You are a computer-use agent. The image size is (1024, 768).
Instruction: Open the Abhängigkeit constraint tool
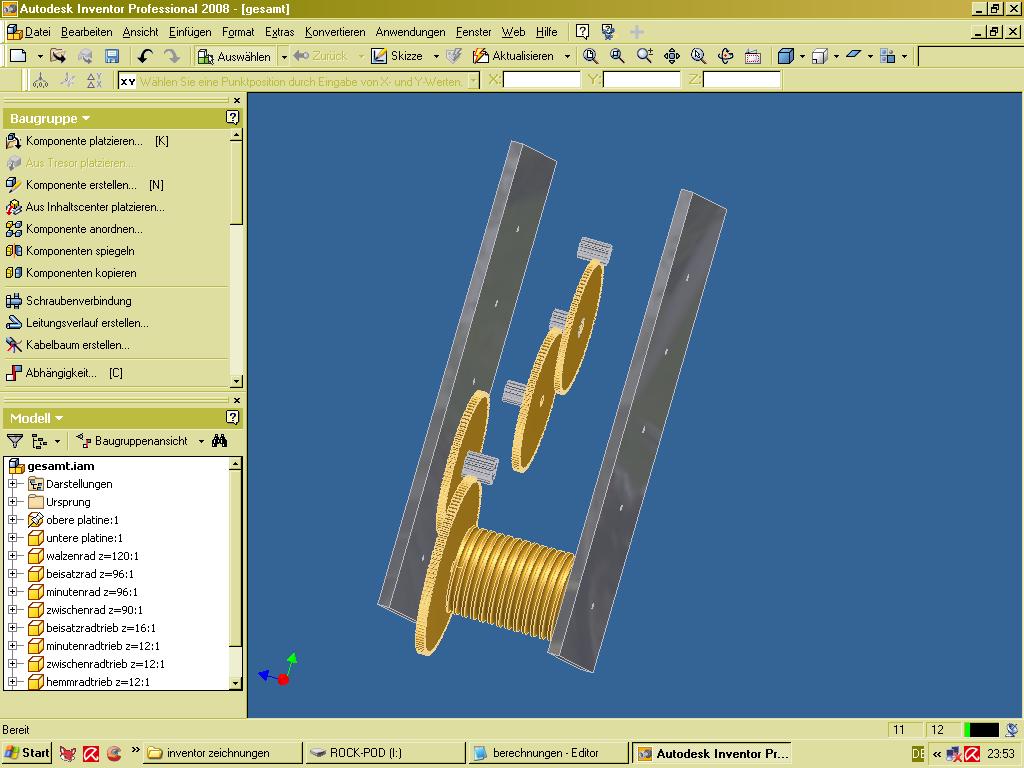[x=64, y=373]
